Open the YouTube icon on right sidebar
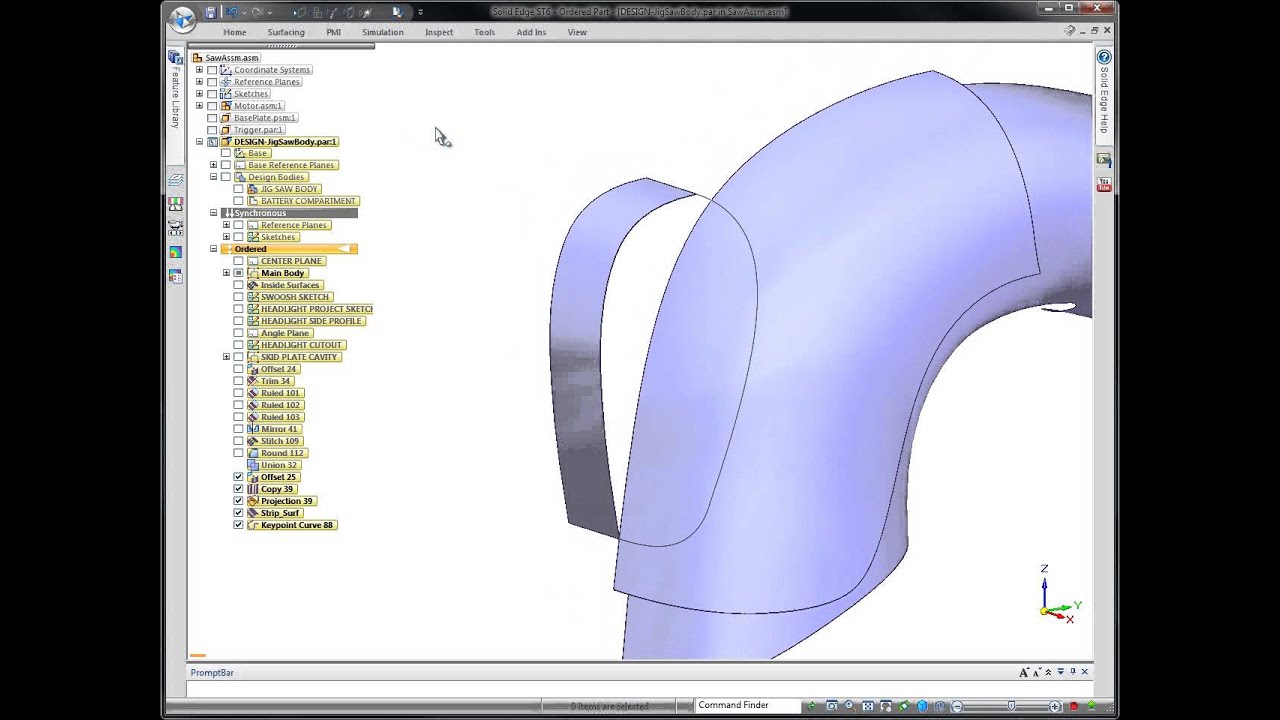This screenshot has width=1280, height=720. point(1104,185)
